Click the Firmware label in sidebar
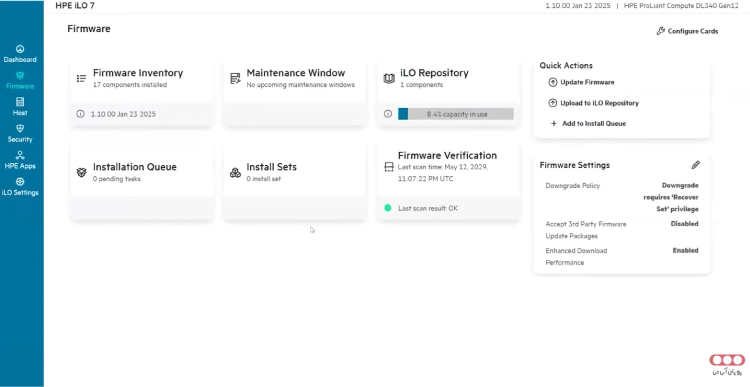Image resolution: width=750 pixels, height=387 pixels. (x=20, y=87)
